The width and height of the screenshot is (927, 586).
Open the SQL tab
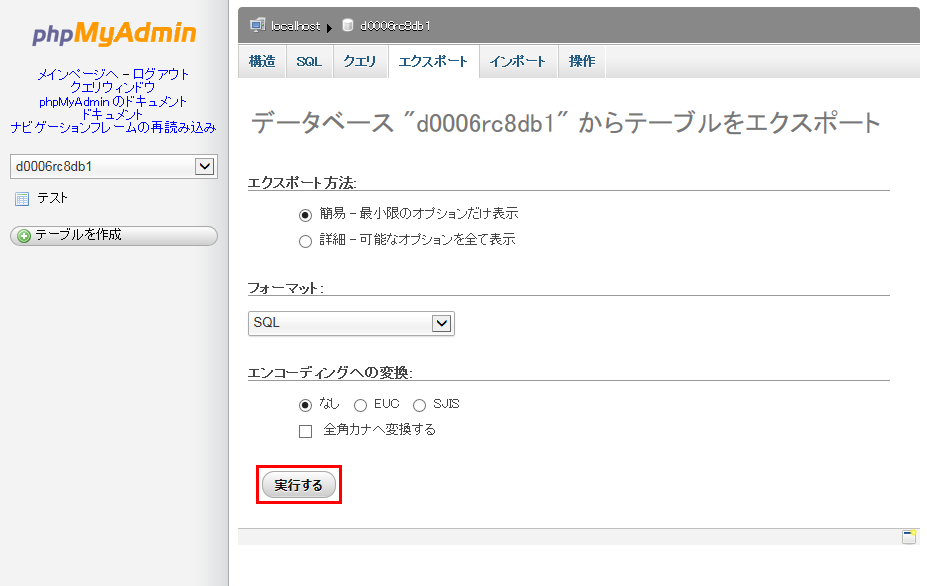(308, 60)
